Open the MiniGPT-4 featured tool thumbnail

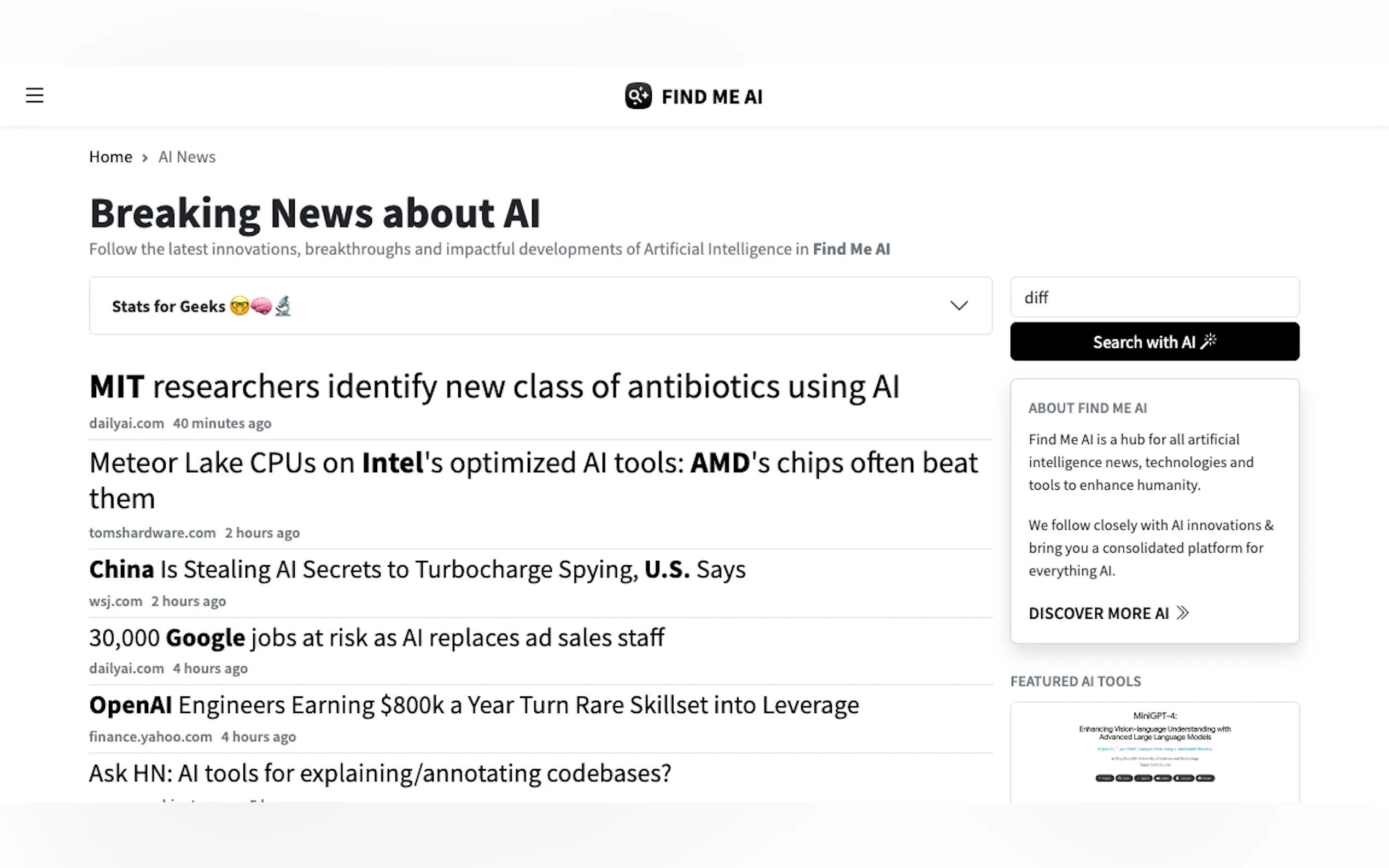1154,752
